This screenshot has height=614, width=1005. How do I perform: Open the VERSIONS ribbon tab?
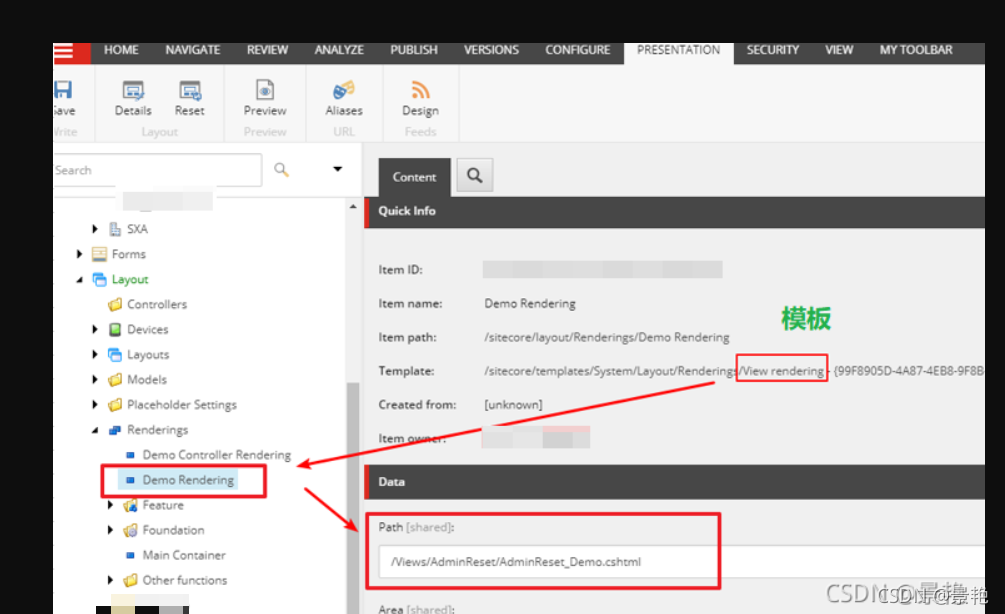pyautogui.click(x=492, y=50)
